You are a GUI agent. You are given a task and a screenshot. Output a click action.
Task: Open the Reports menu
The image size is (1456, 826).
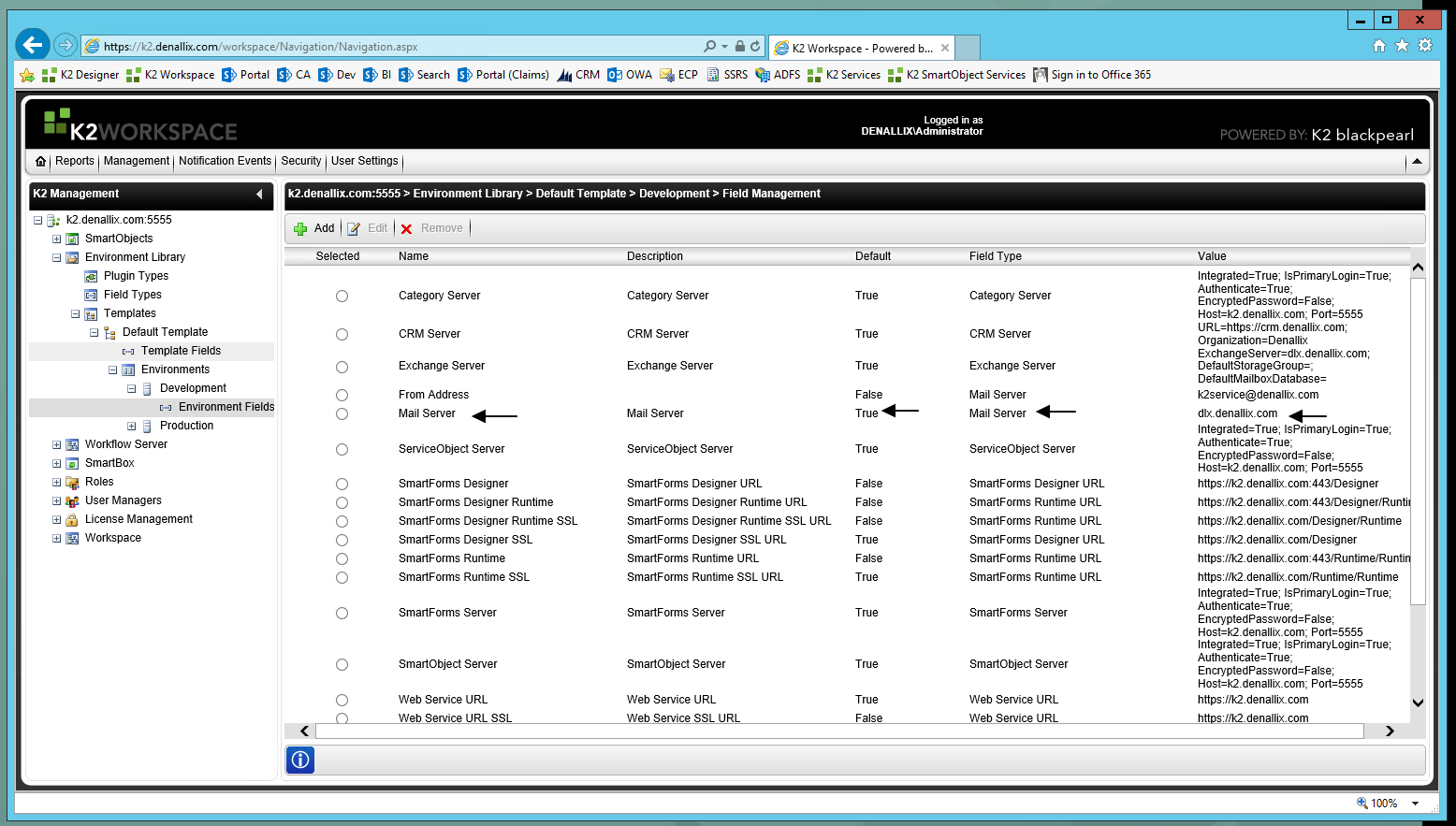click(75, 161)
